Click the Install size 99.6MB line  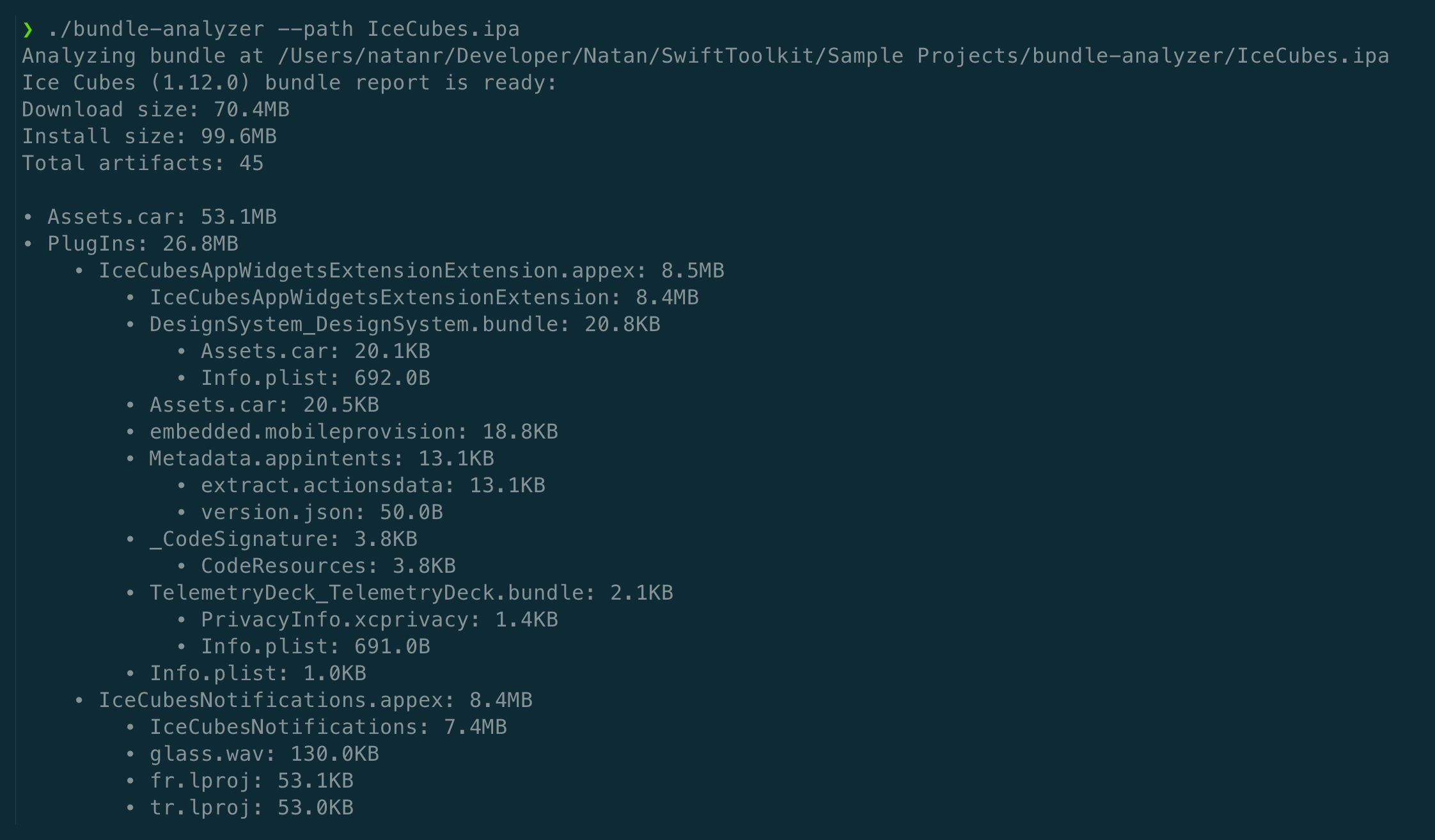(x=149, y=137)
